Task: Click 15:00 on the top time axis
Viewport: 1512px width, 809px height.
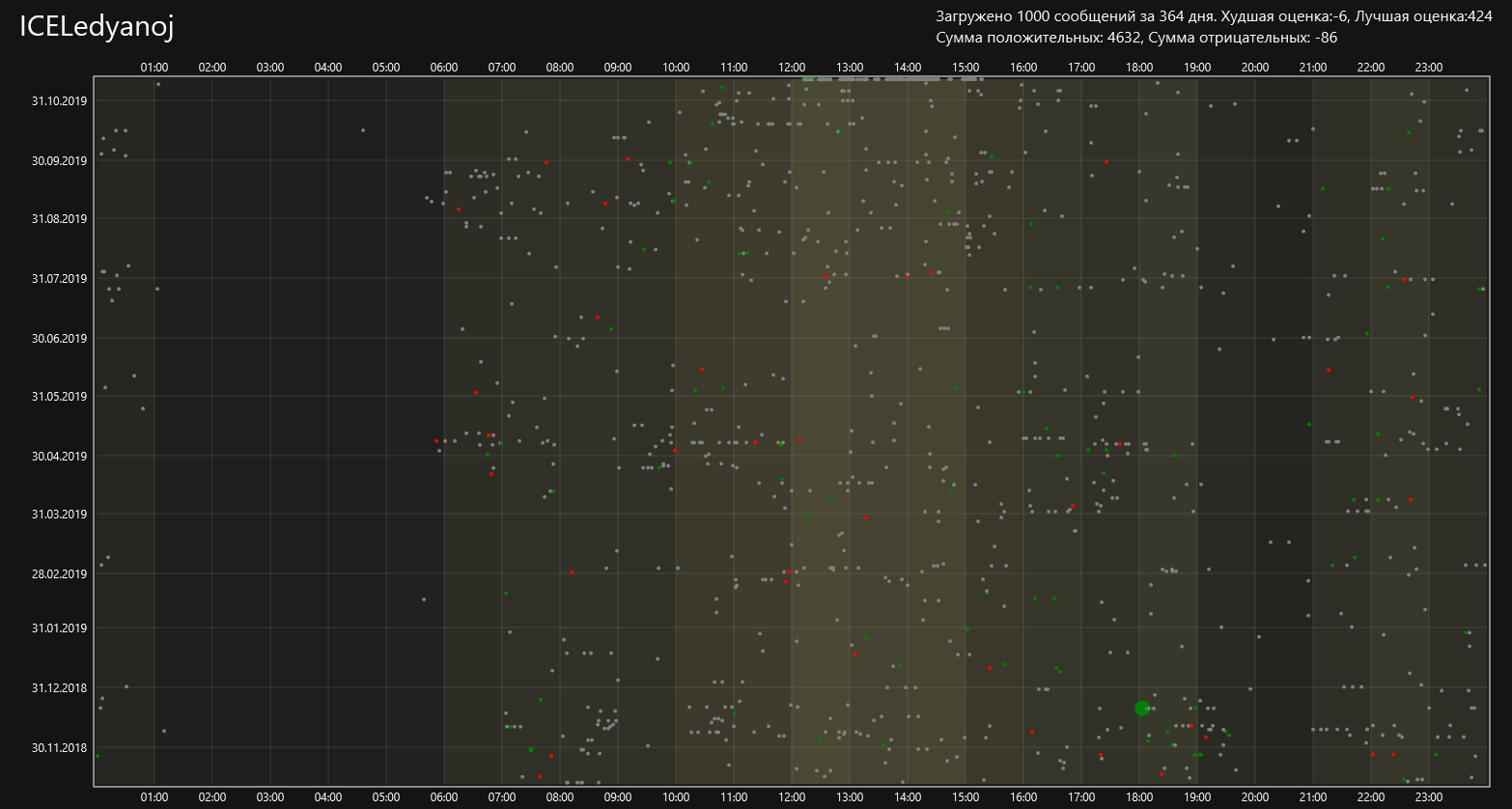Action: (966, 68)
